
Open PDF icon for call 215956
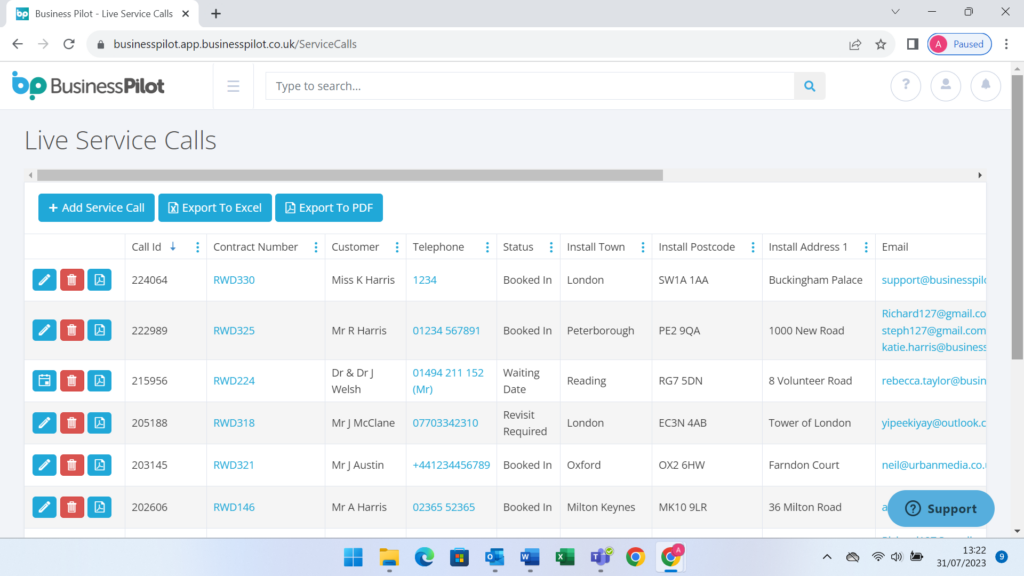point(99,380)
